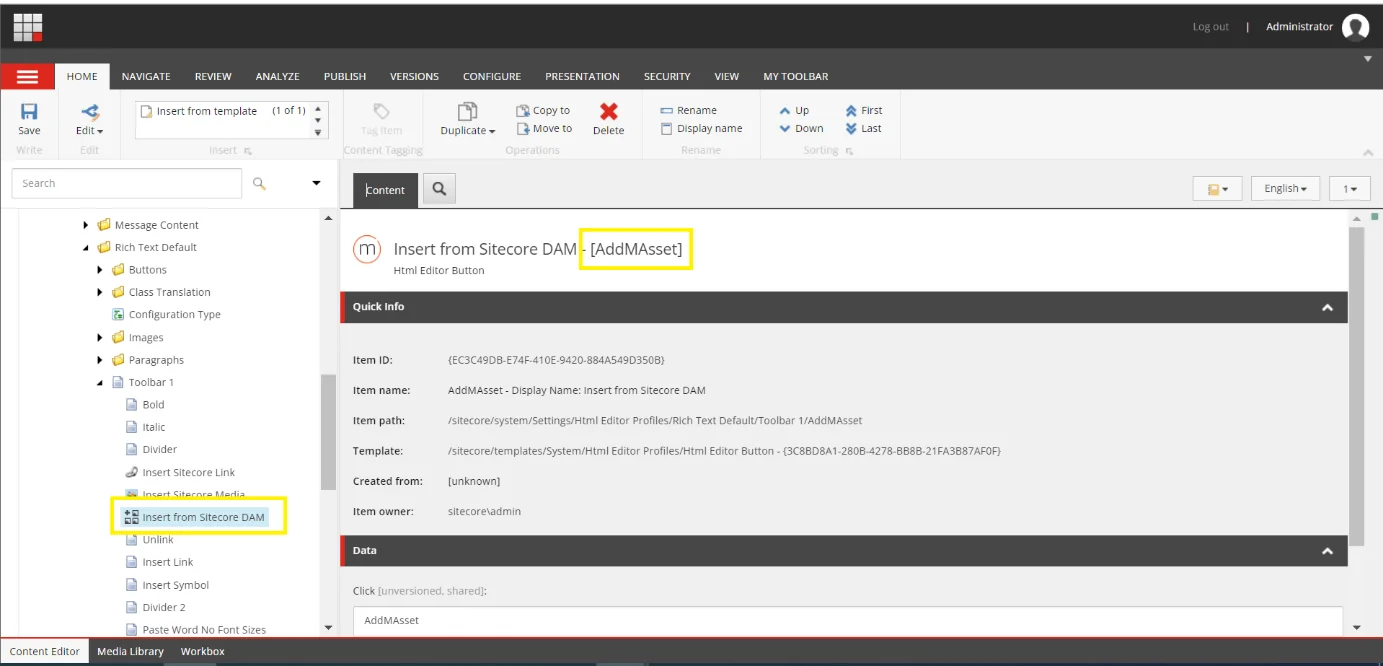Open the Edit dropdown in the ribbon
Viewport: 1383px width, 666px height.
(90, 130)
